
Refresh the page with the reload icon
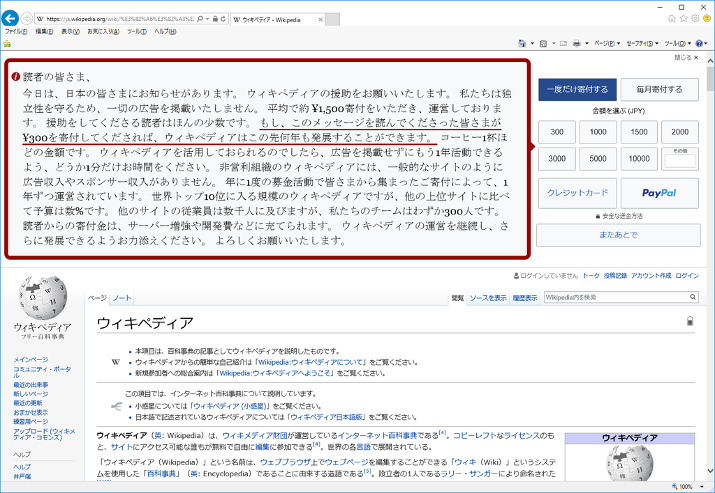click(x=223, y=19)
